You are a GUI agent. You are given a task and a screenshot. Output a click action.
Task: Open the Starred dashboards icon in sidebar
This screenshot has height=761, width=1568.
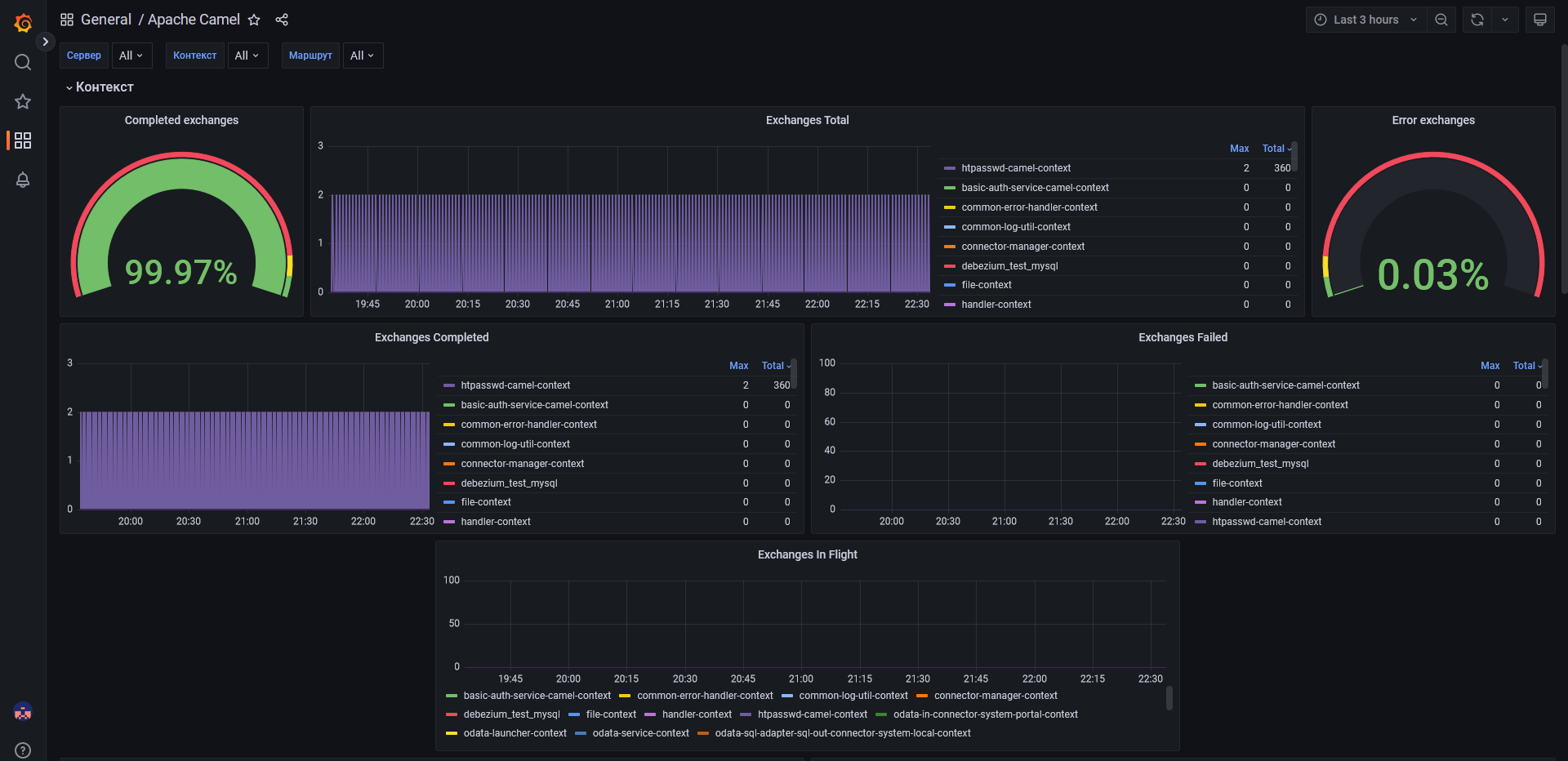click(23, 101)
